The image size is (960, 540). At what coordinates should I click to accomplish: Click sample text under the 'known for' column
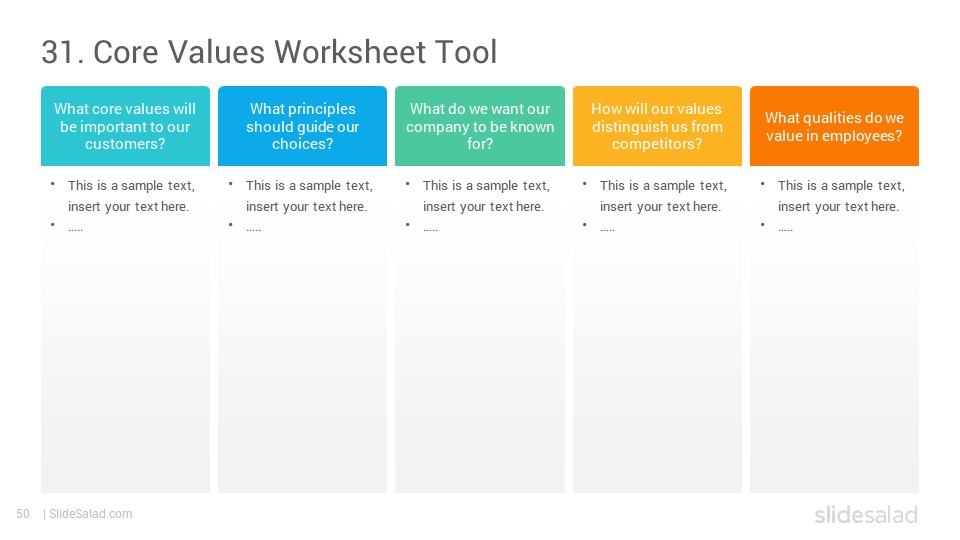pos(486,196)
